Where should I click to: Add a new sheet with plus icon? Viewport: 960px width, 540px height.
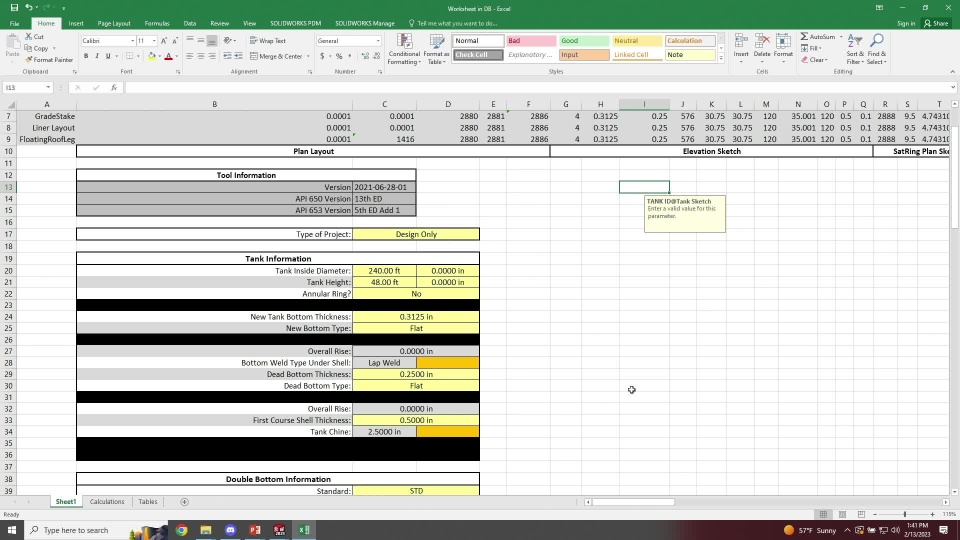pos(184,502)
